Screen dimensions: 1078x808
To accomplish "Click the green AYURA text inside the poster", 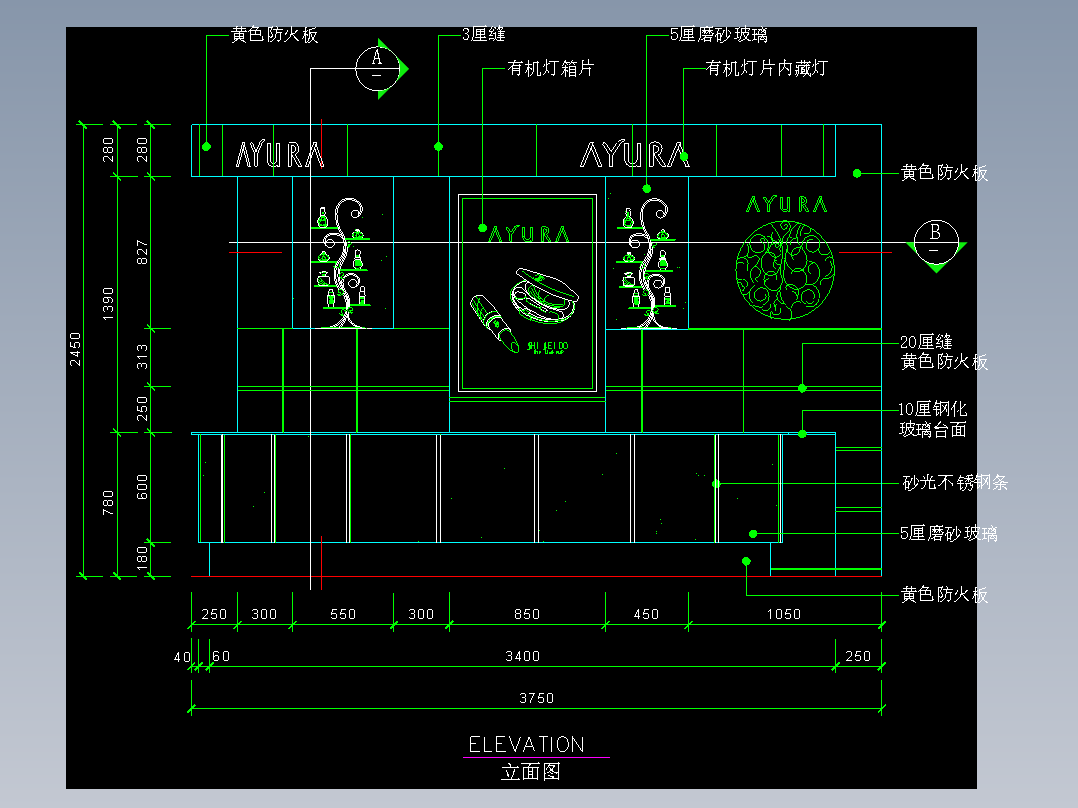I will point(529,234).
